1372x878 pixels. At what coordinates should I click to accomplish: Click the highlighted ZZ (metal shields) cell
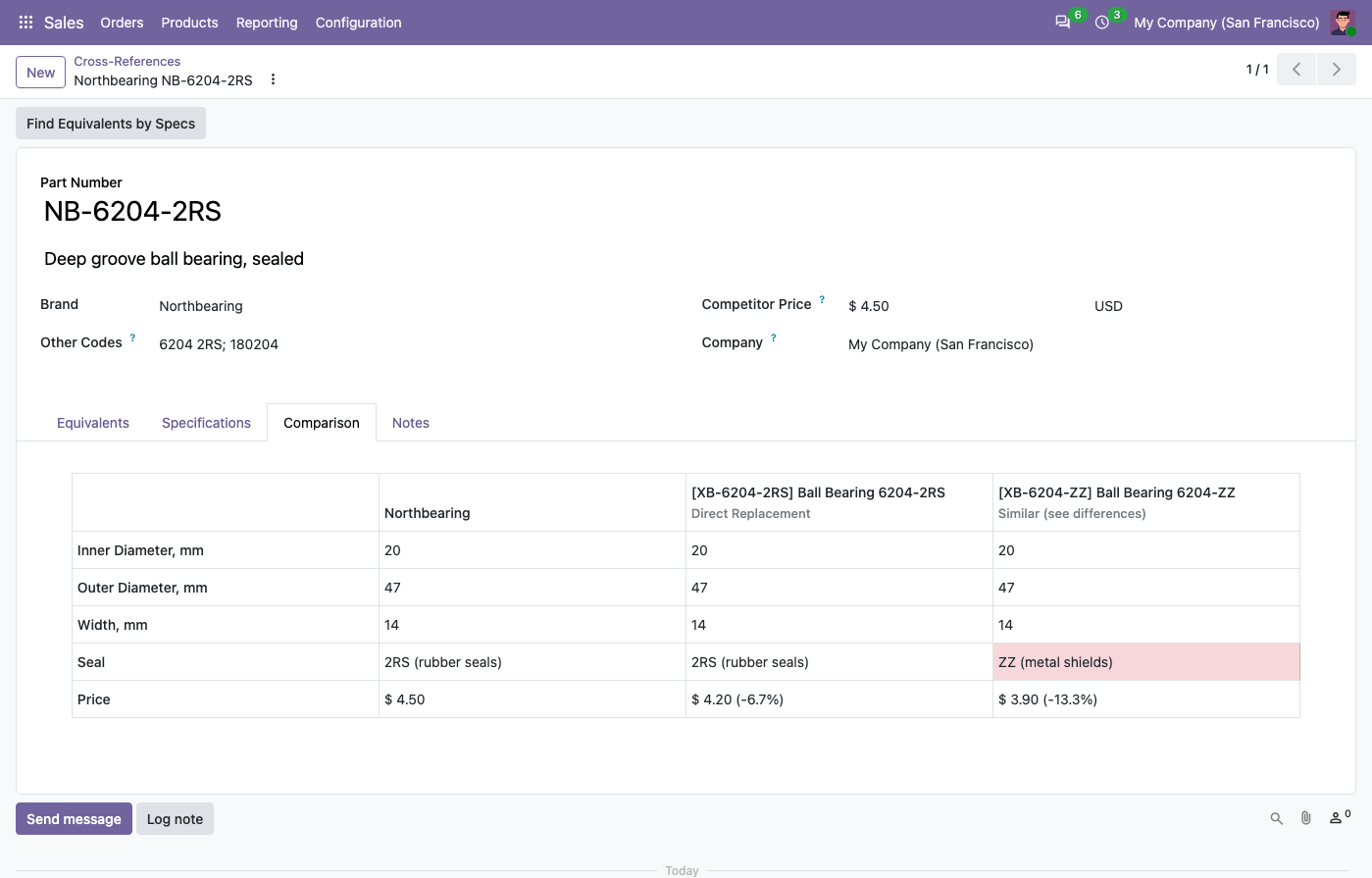1146,662
